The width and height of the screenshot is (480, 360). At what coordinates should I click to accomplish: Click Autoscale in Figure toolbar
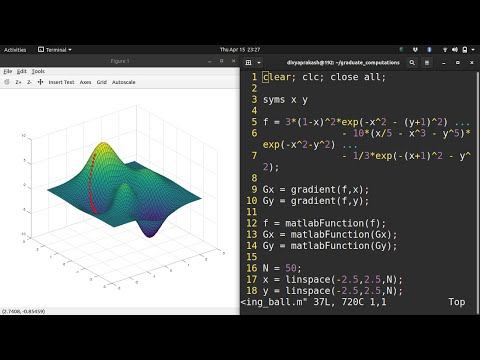(x=124, y=82)
